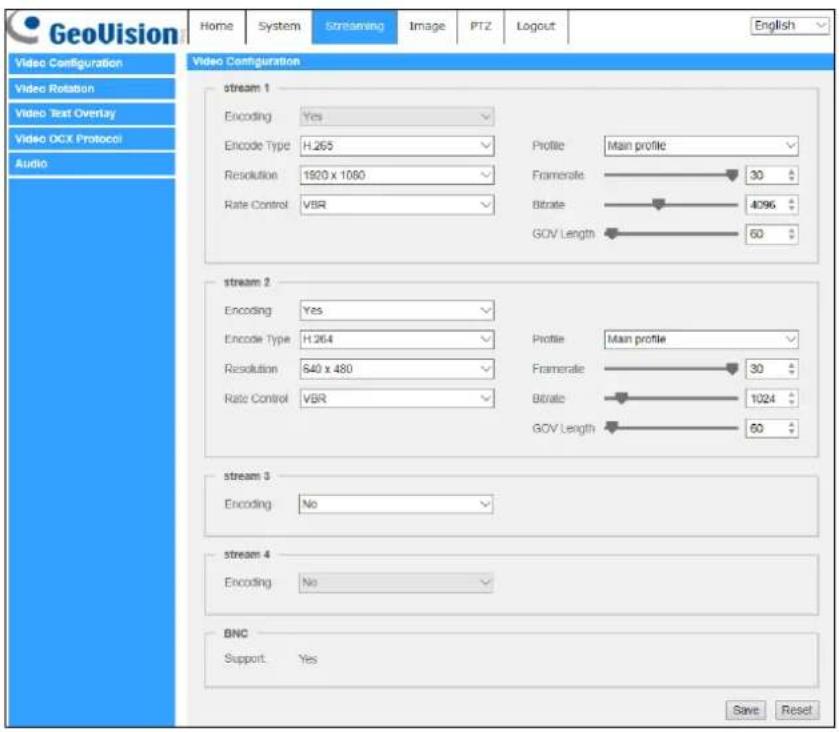Viewport: 839px width, 732px height.
Task: Click stream 1 Bitrate slider handle
Action: [659, 204]
